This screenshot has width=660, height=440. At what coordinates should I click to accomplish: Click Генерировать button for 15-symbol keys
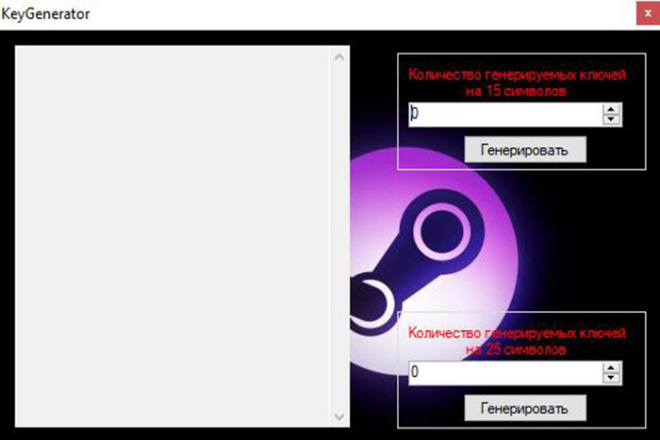525,149
